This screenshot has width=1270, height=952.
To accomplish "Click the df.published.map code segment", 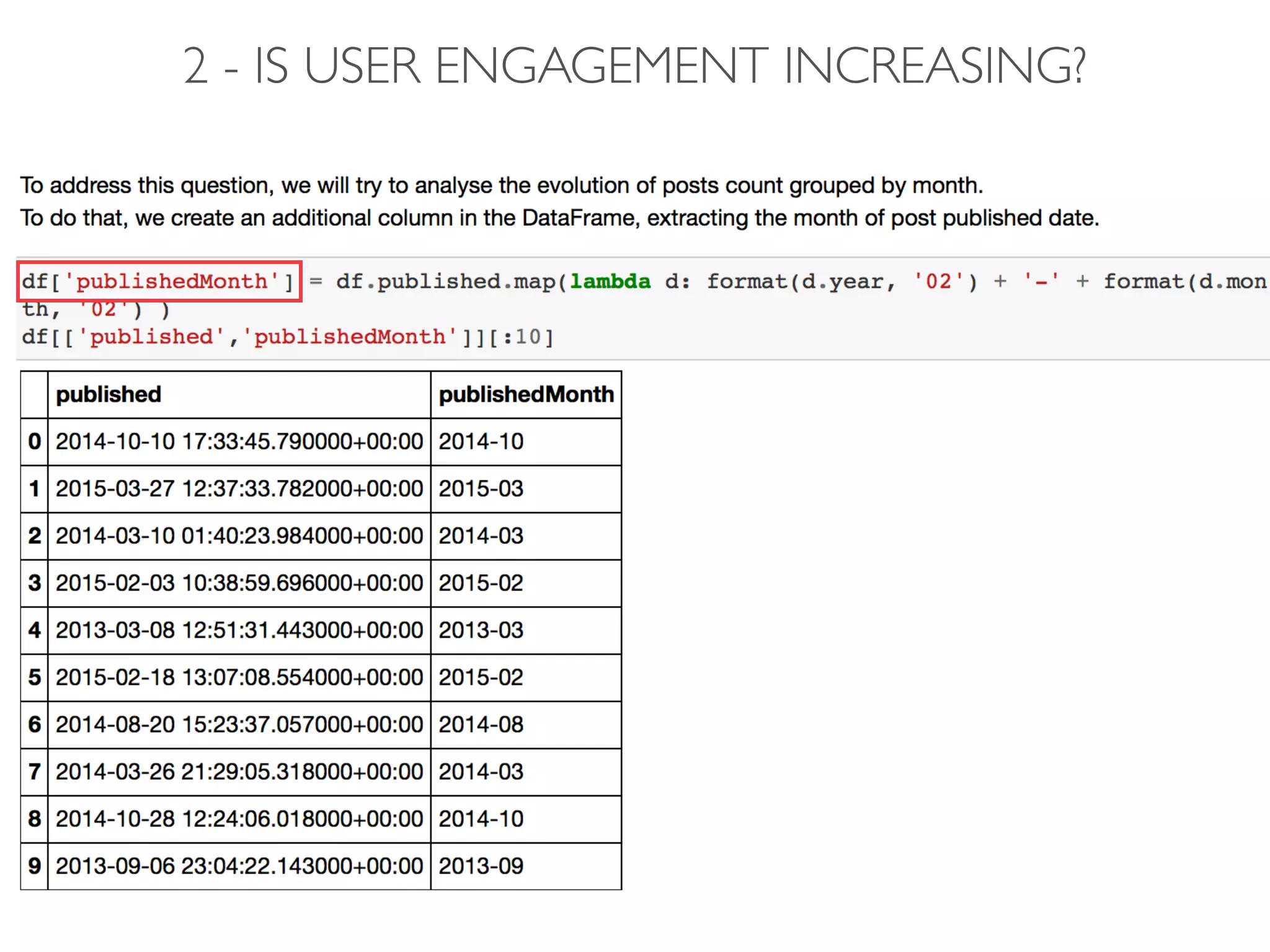I will [x=446, y=282].
